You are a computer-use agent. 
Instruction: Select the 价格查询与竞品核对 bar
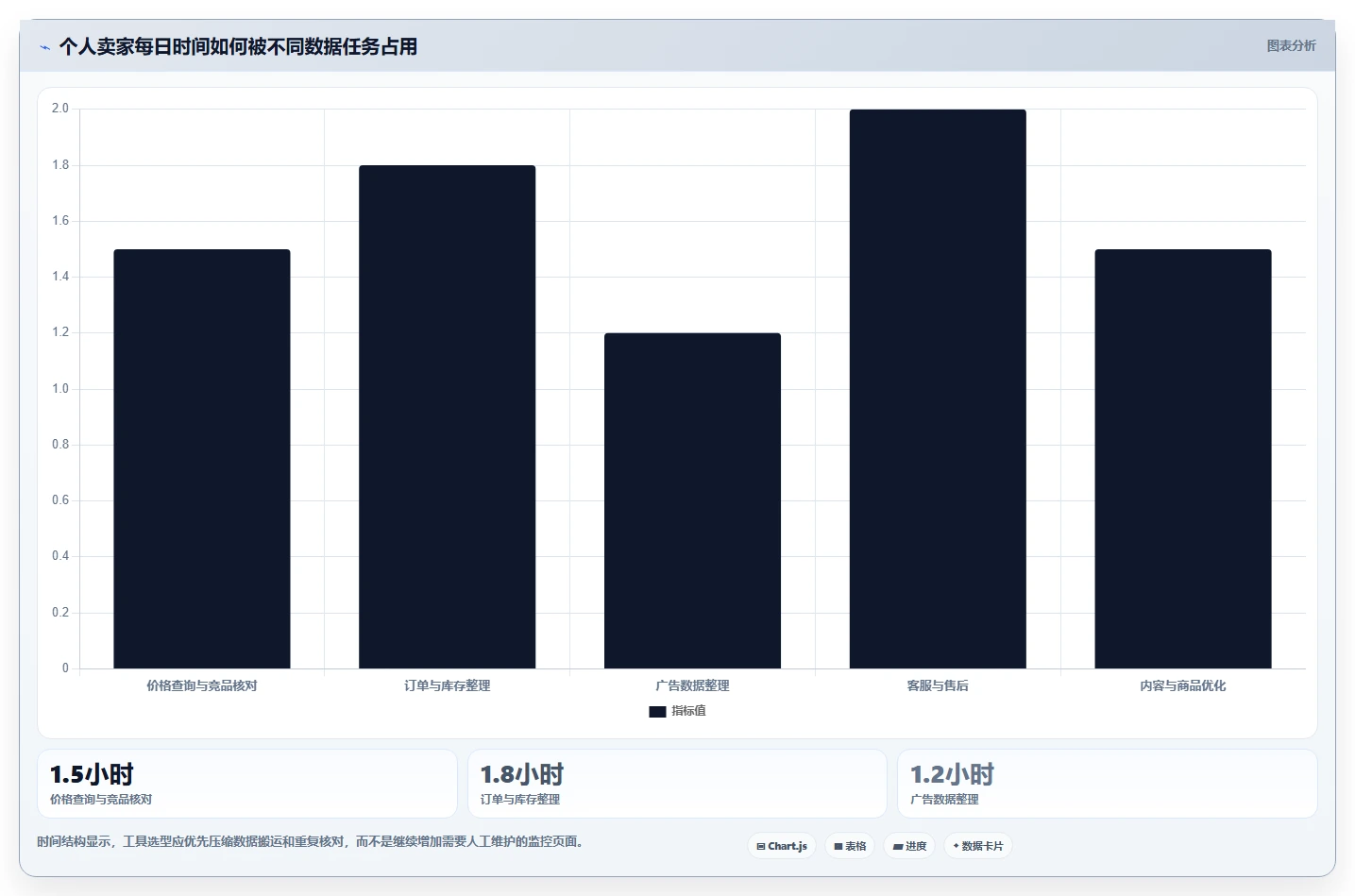coord(202,459)
